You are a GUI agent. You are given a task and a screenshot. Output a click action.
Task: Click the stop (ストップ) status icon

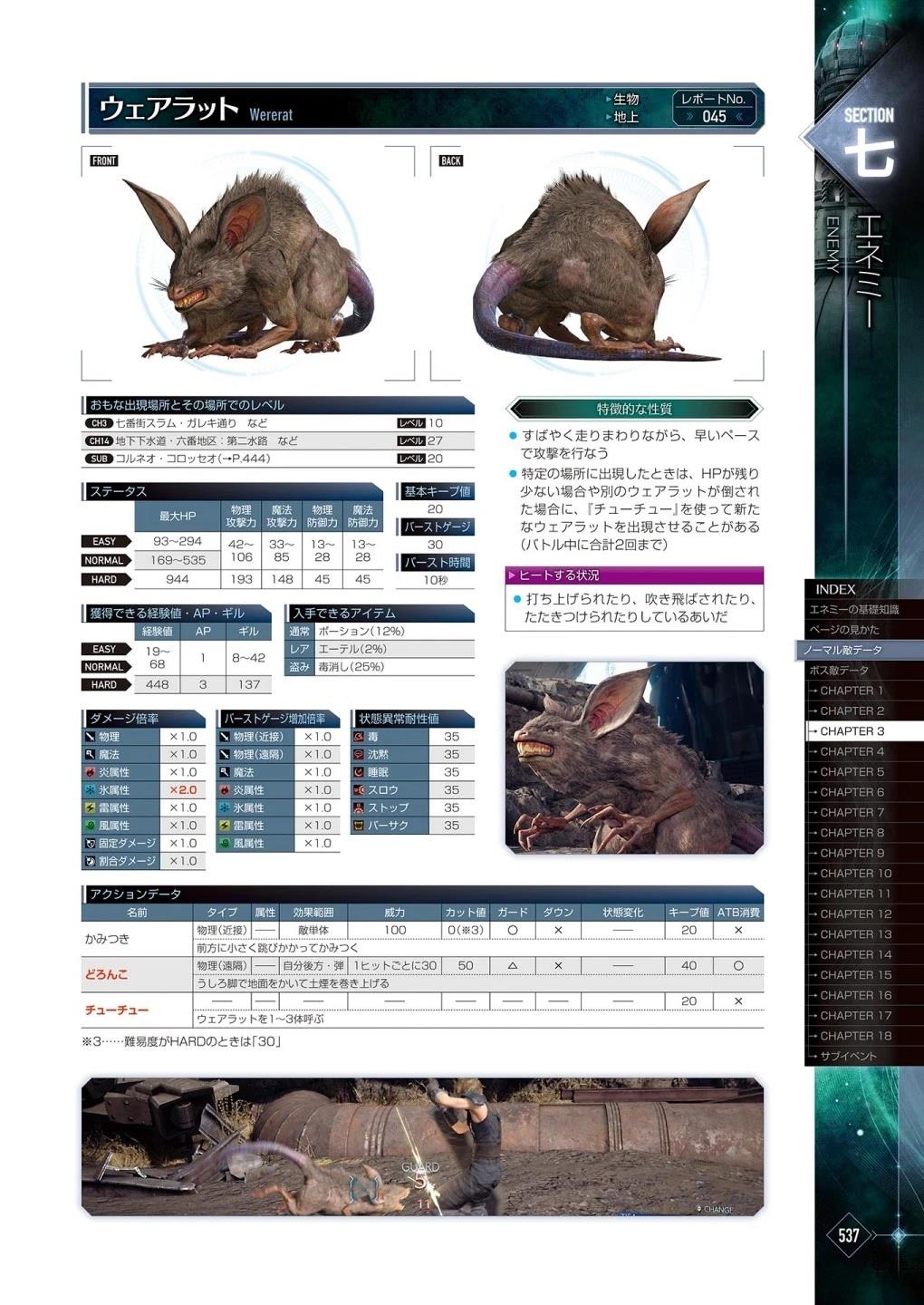[359, 807]
